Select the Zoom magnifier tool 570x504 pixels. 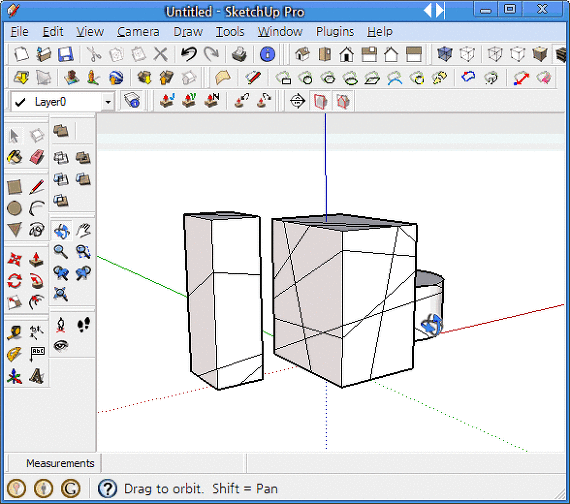click(61, 251)
